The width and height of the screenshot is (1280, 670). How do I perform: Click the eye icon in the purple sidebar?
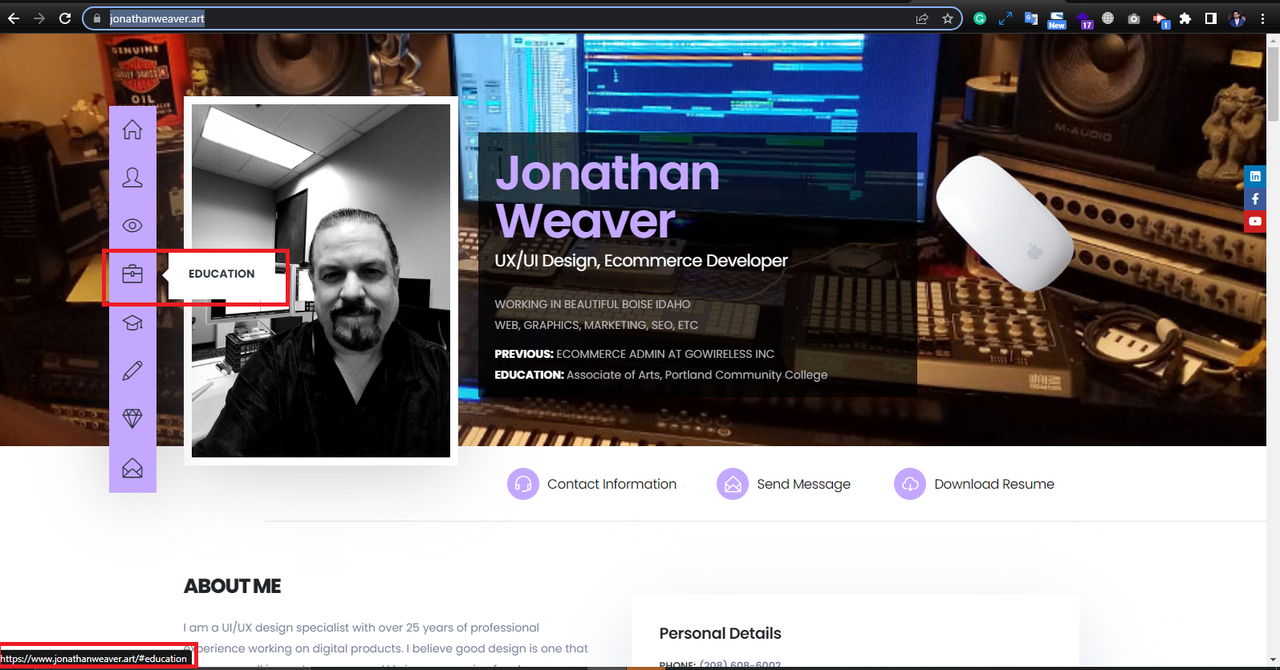pyautogui.click(x=132, y=225)
